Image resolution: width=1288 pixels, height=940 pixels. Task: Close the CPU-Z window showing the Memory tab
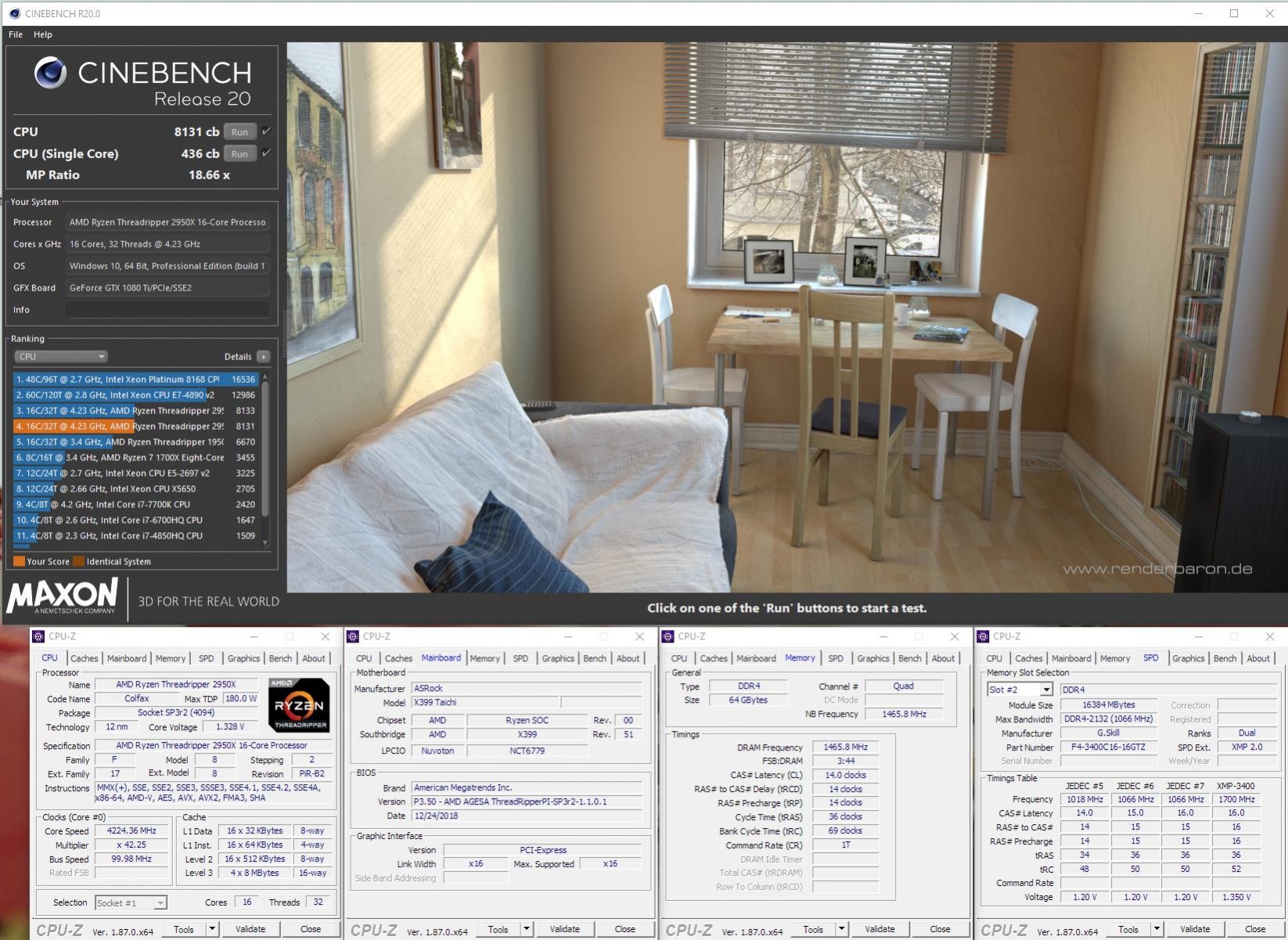954,636
